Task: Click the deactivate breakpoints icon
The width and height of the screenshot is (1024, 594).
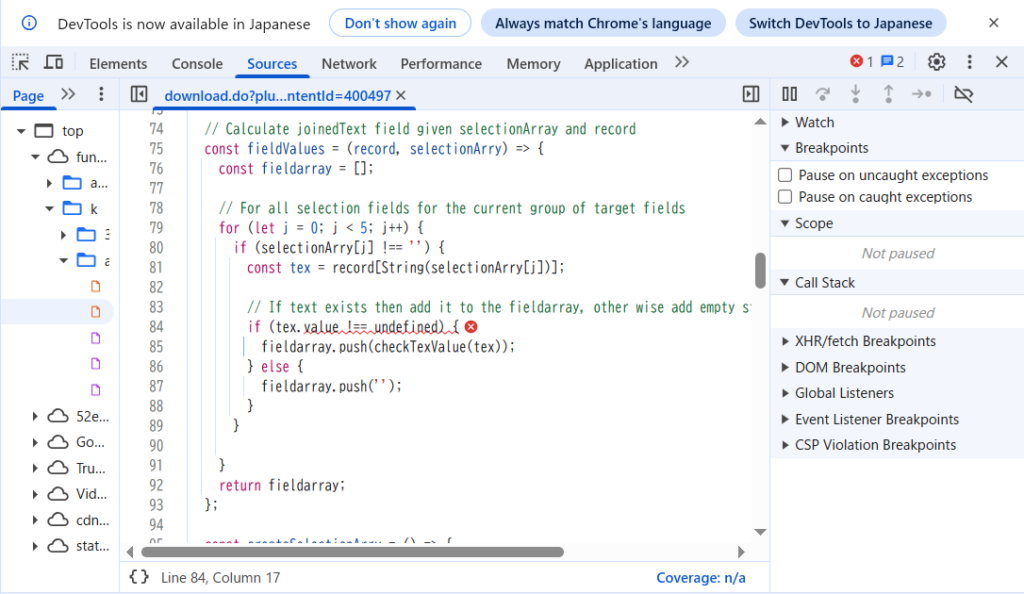Action: pos(963,94)
